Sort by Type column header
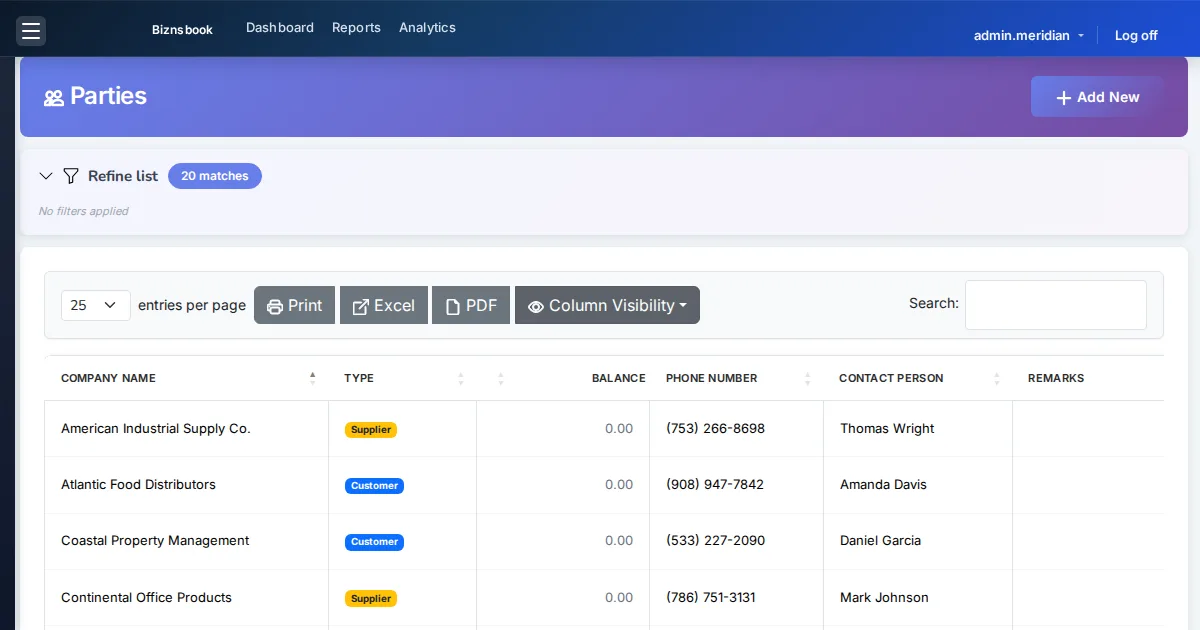1200x630 pixels. coord(403,378)
